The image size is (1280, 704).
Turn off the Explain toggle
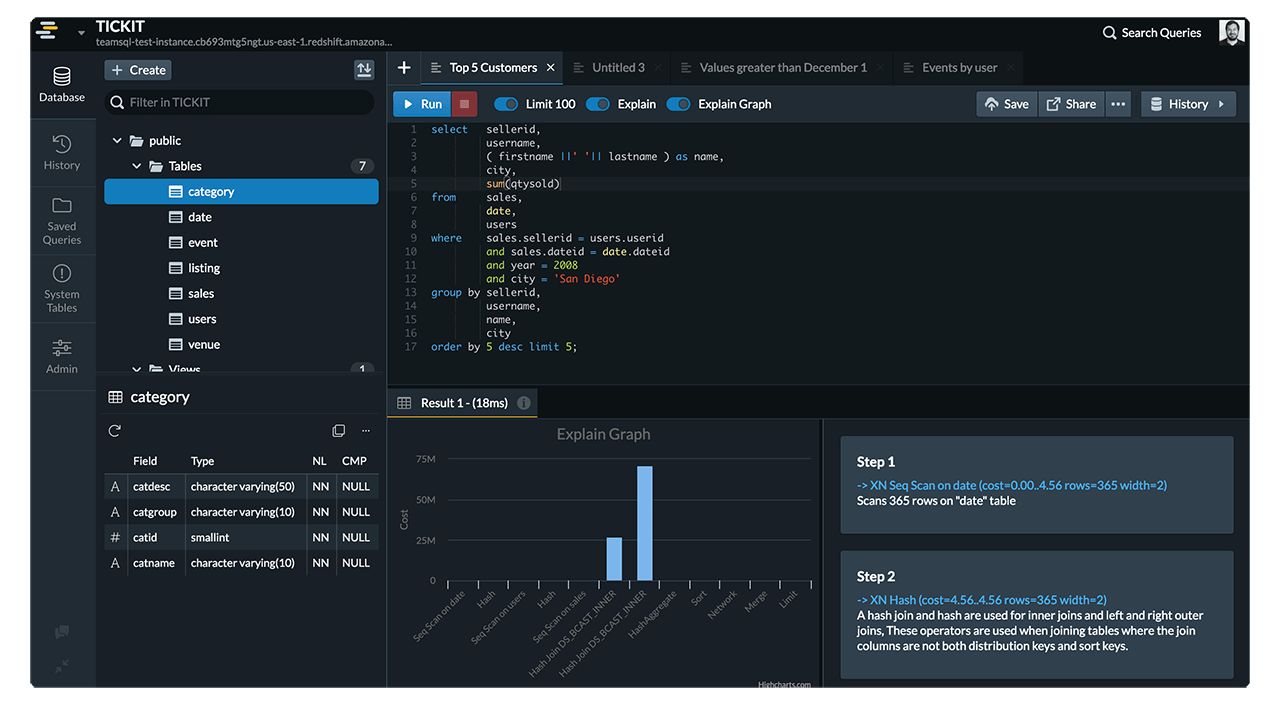point(599,103)
